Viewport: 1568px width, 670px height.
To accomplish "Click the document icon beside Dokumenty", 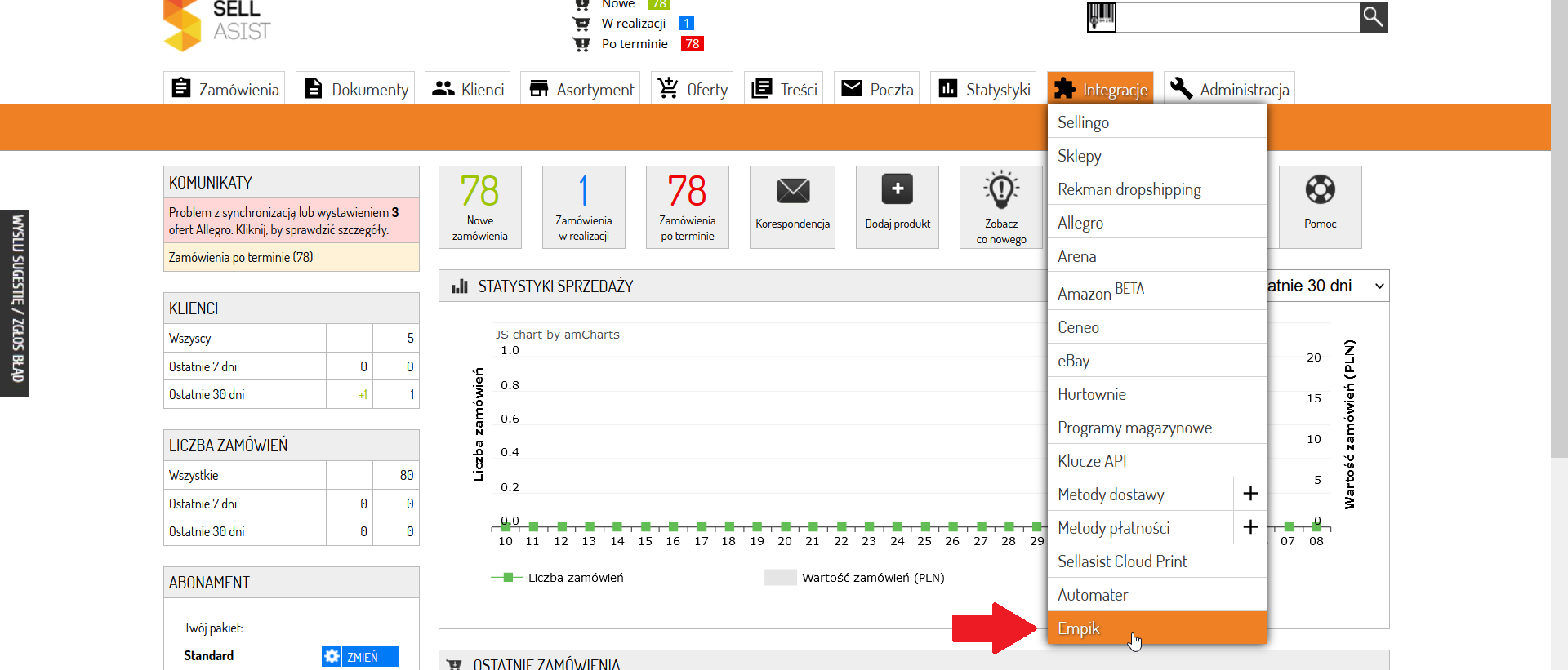I will coord(314,88).
